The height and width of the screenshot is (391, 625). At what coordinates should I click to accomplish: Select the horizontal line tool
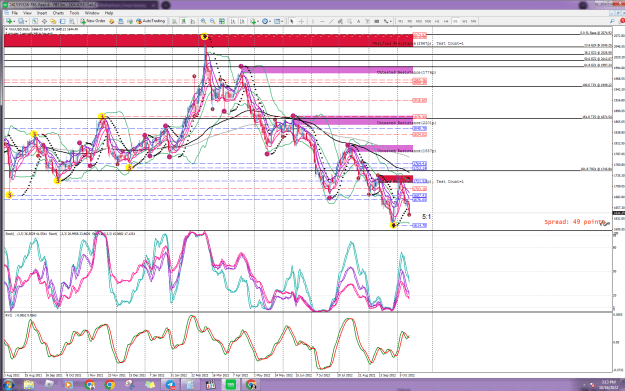coord(322,21)
